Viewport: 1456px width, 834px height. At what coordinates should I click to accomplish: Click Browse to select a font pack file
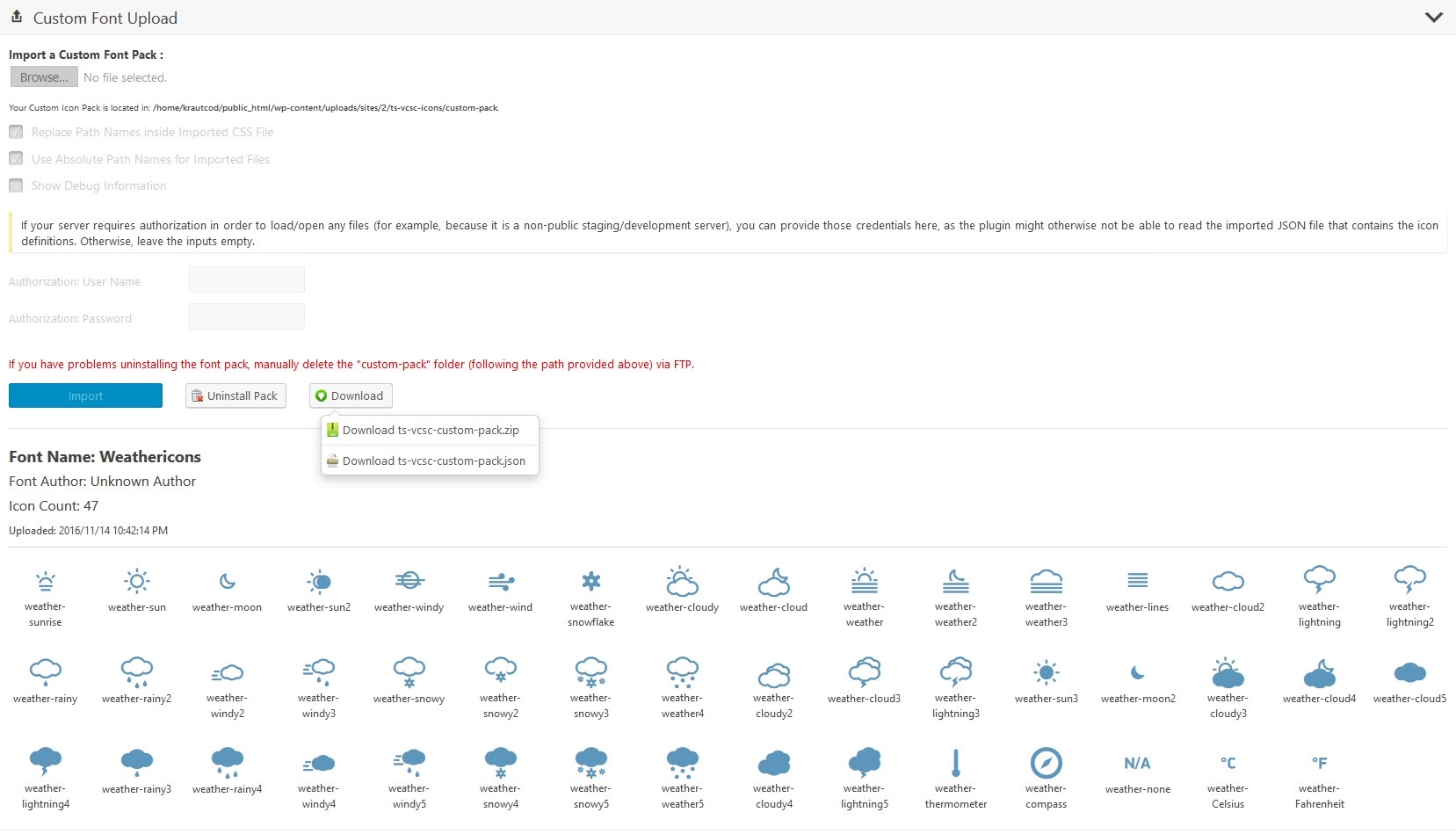coord(44,77)
